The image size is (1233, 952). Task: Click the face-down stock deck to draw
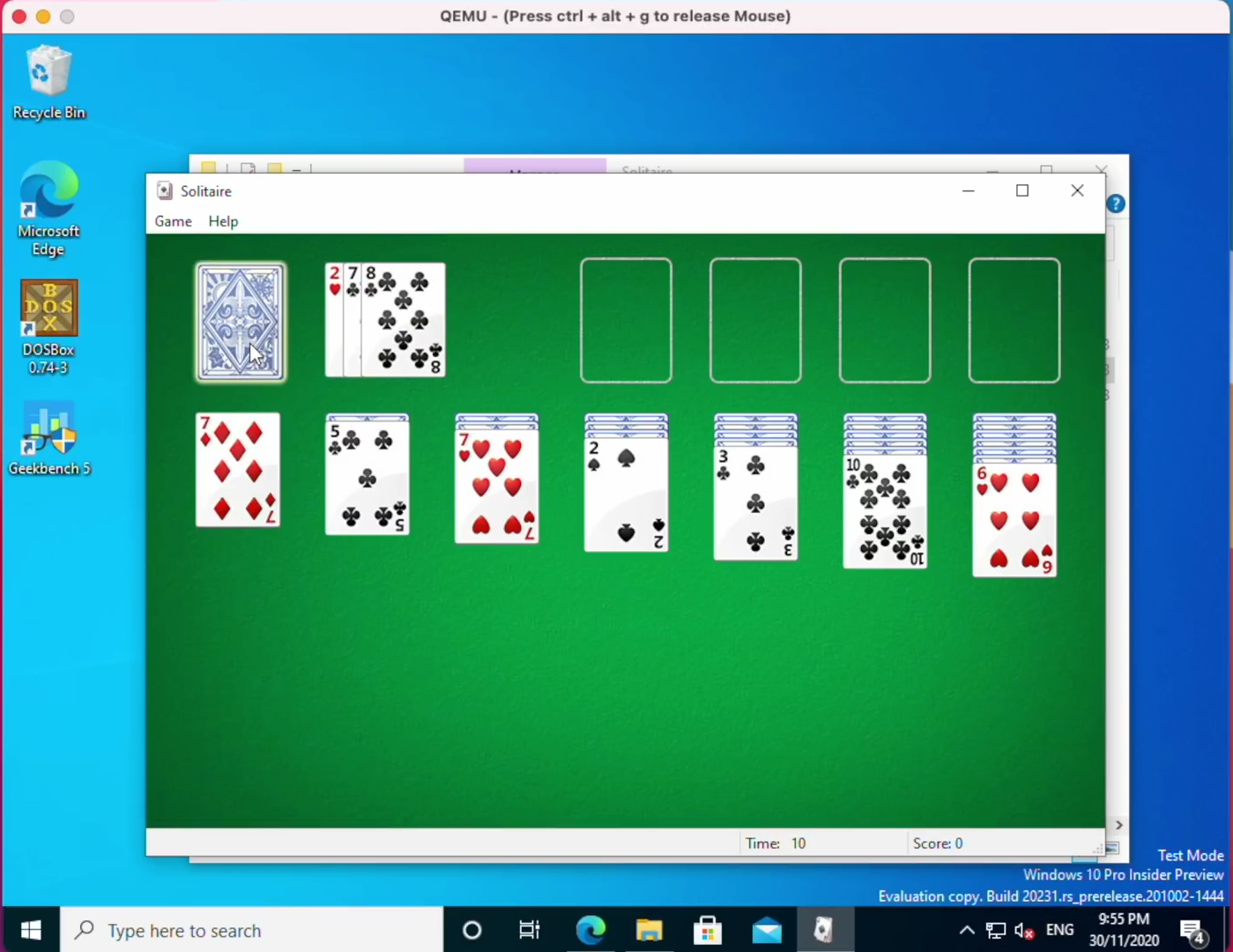click(240, 323)
